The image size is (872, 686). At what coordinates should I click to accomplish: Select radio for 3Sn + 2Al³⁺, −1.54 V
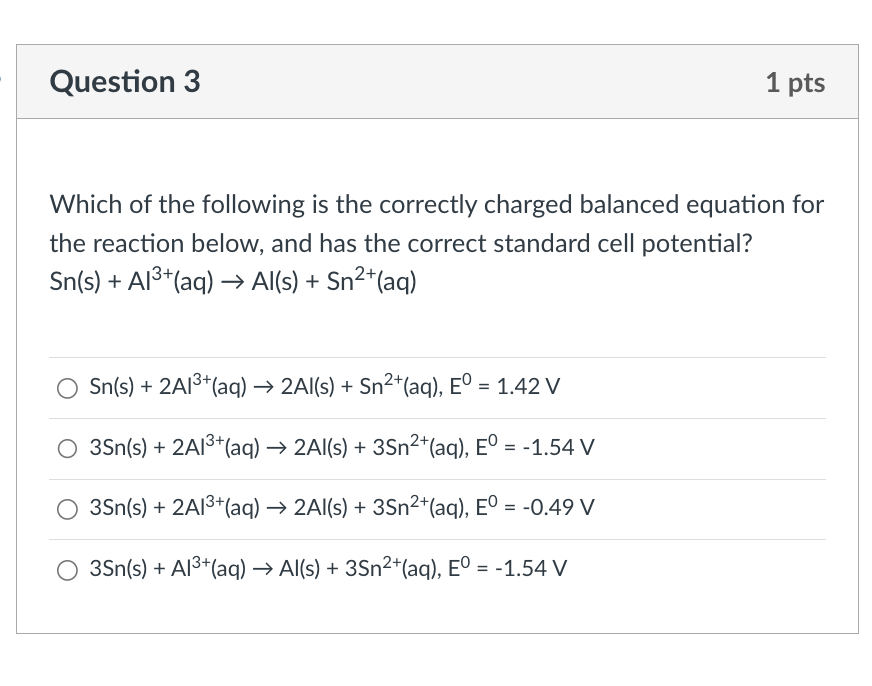click(x=66, y=448)
